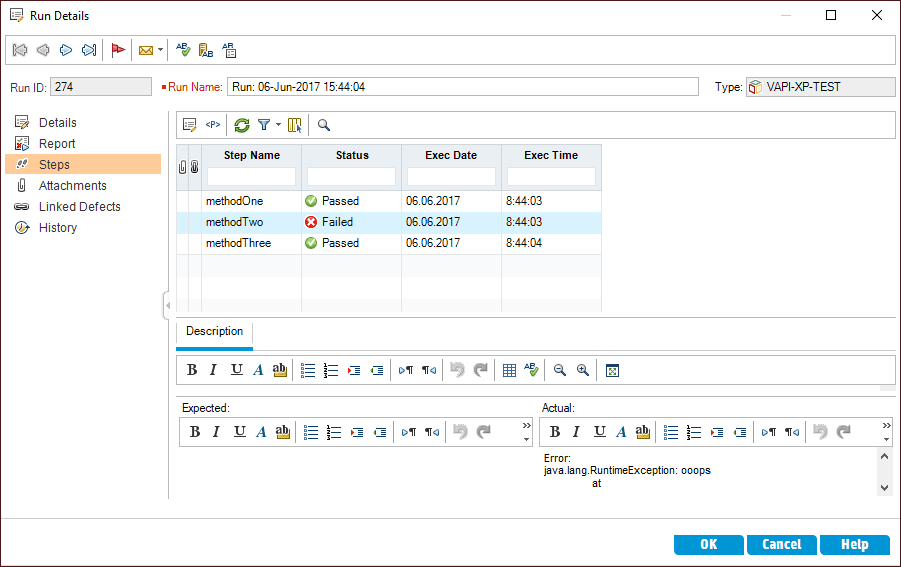Click the Cancel button
Screen dimensions: 901x567
tap(781, 544)
